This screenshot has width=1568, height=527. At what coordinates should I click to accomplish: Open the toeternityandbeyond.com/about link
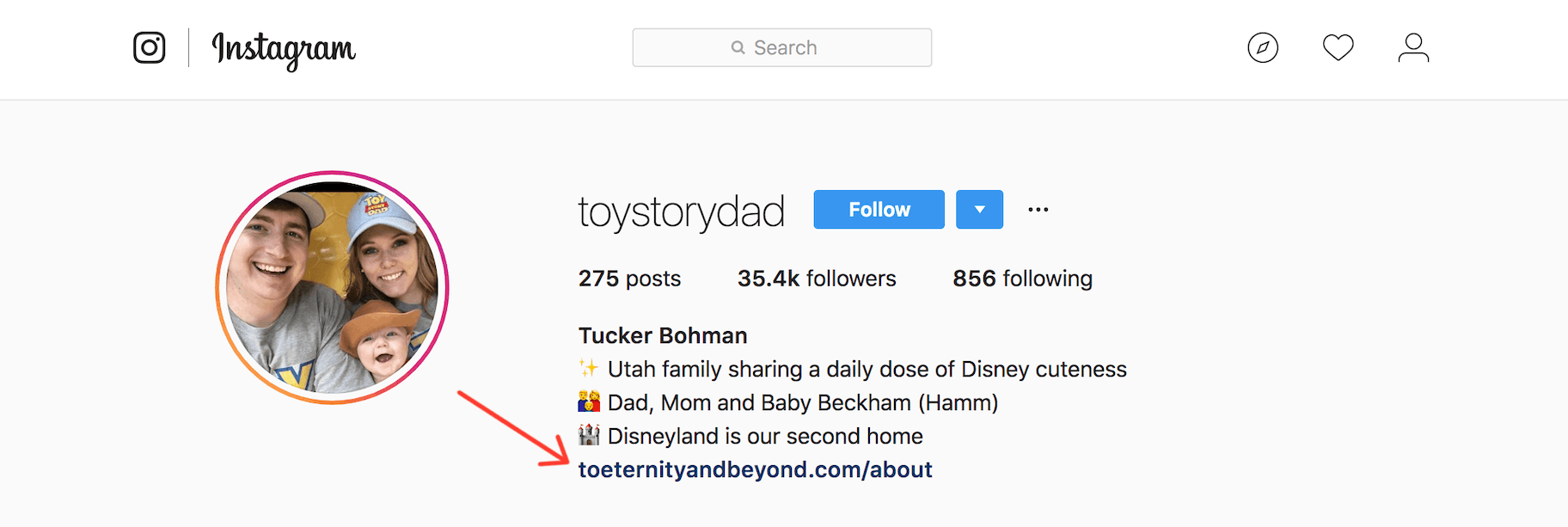point(755,469)
